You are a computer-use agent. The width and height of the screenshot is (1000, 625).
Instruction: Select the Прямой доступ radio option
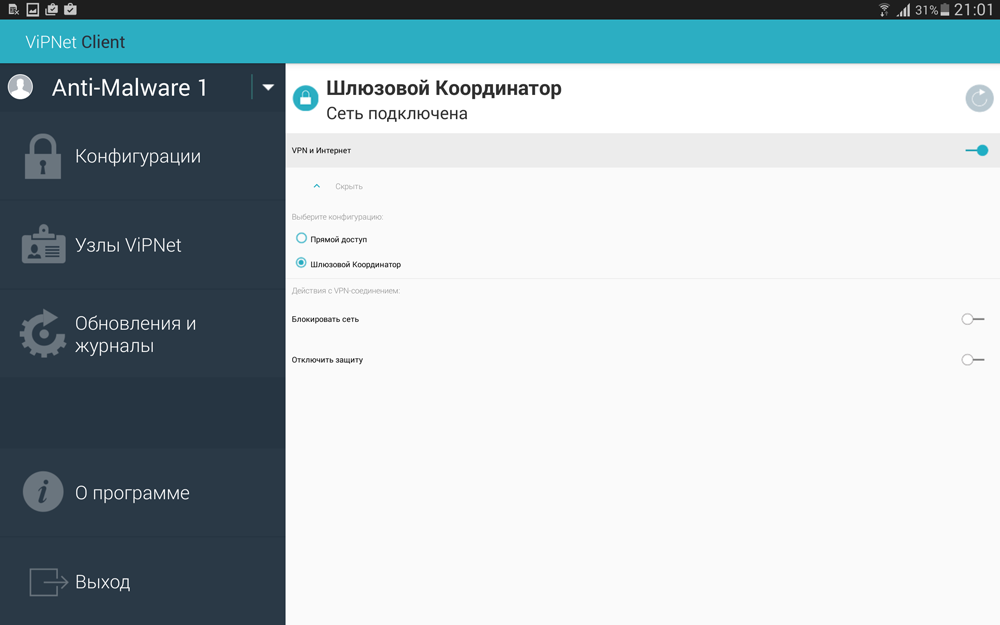(x=301, y=239)
